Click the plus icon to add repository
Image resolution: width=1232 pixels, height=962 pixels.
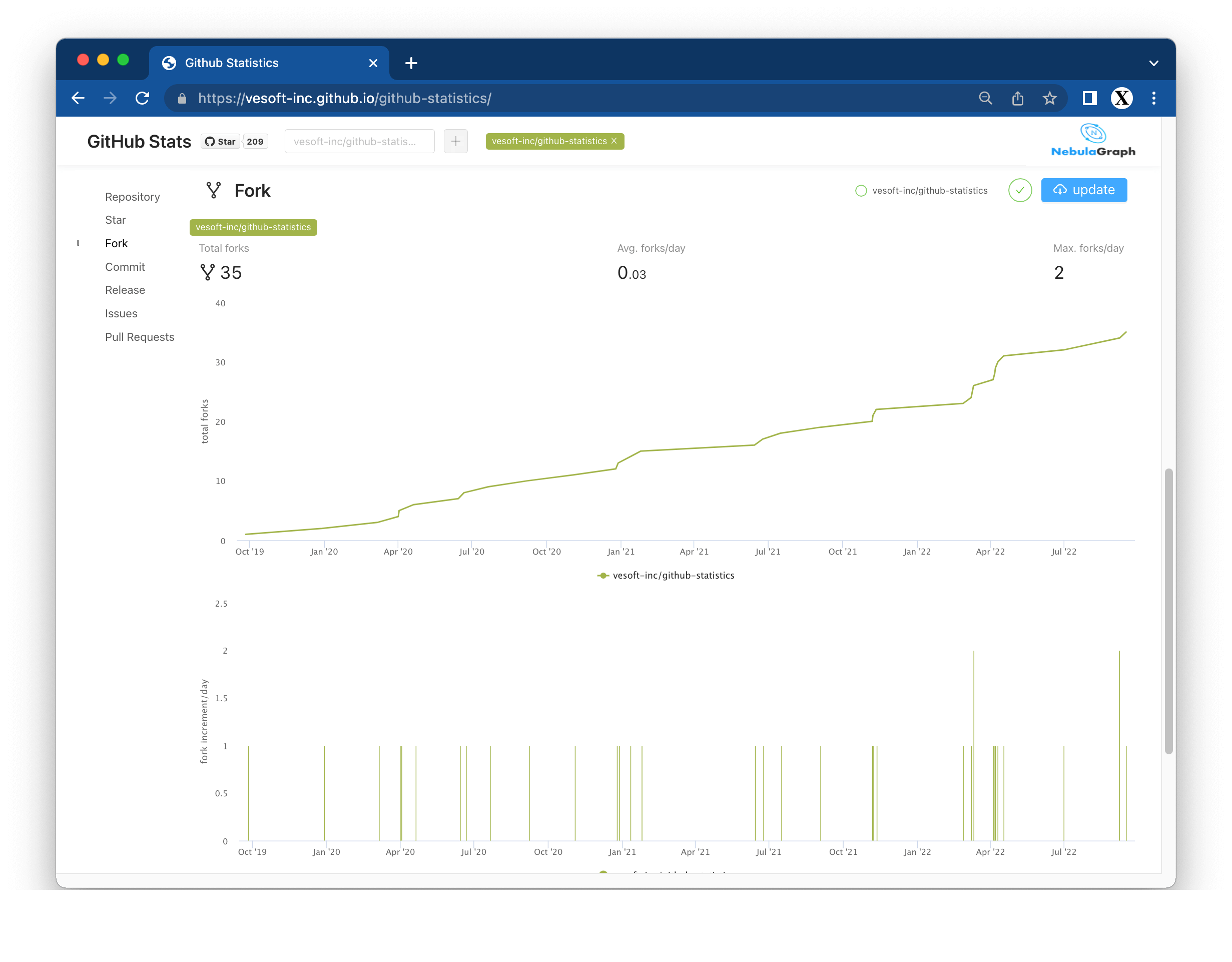tap(455, 141)
